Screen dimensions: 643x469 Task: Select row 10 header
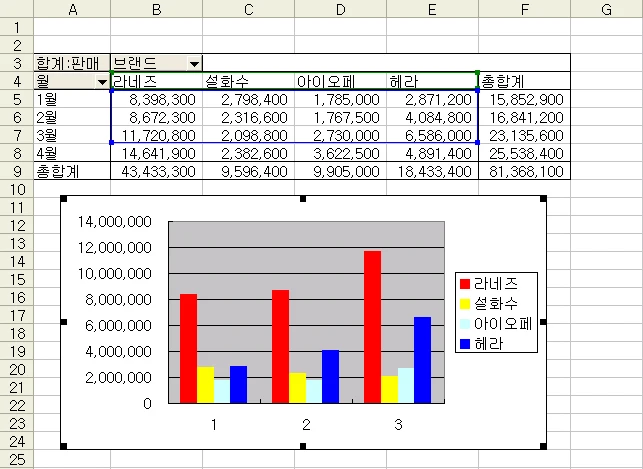click(x=16, y=189)
